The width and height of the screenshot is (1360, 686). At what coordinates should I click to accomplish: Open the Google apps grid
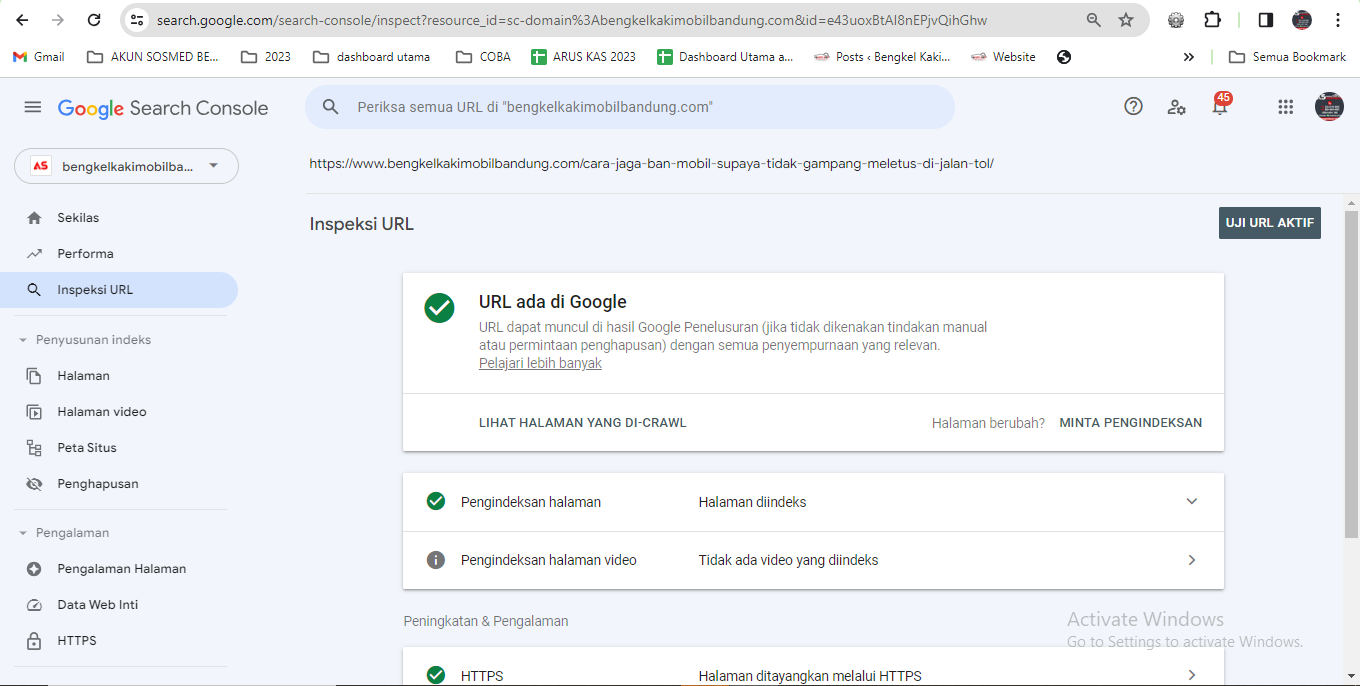click(1286, 107)
